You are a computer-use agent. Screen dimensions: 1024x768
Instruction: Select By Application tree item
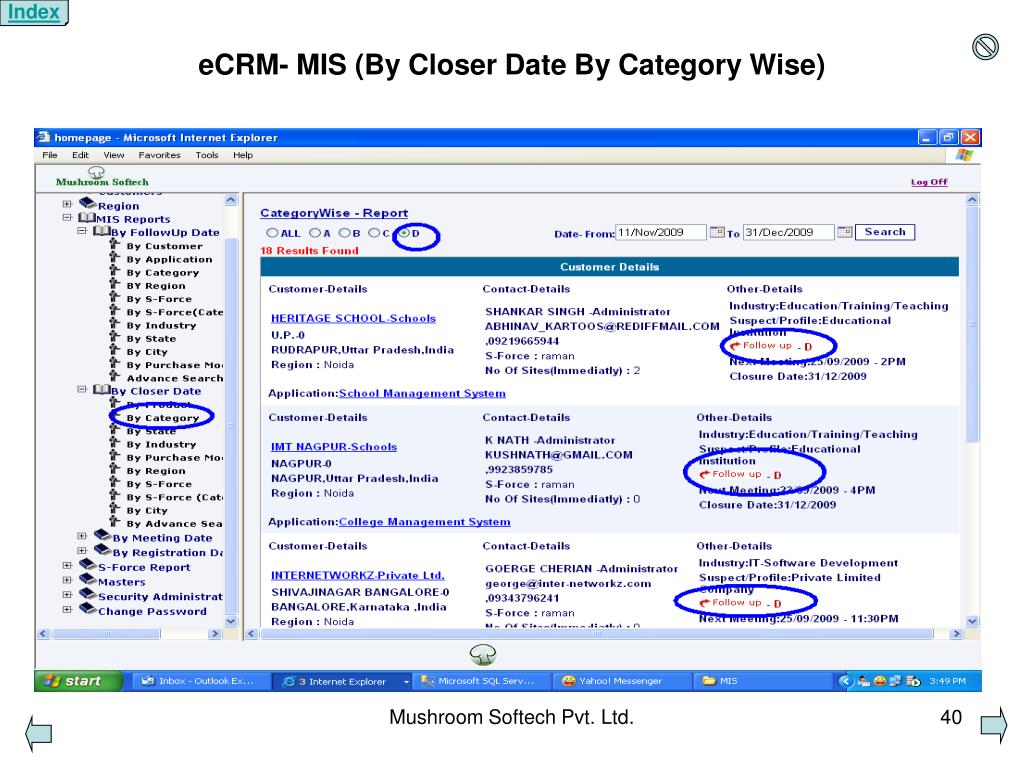tap(169, 259)
